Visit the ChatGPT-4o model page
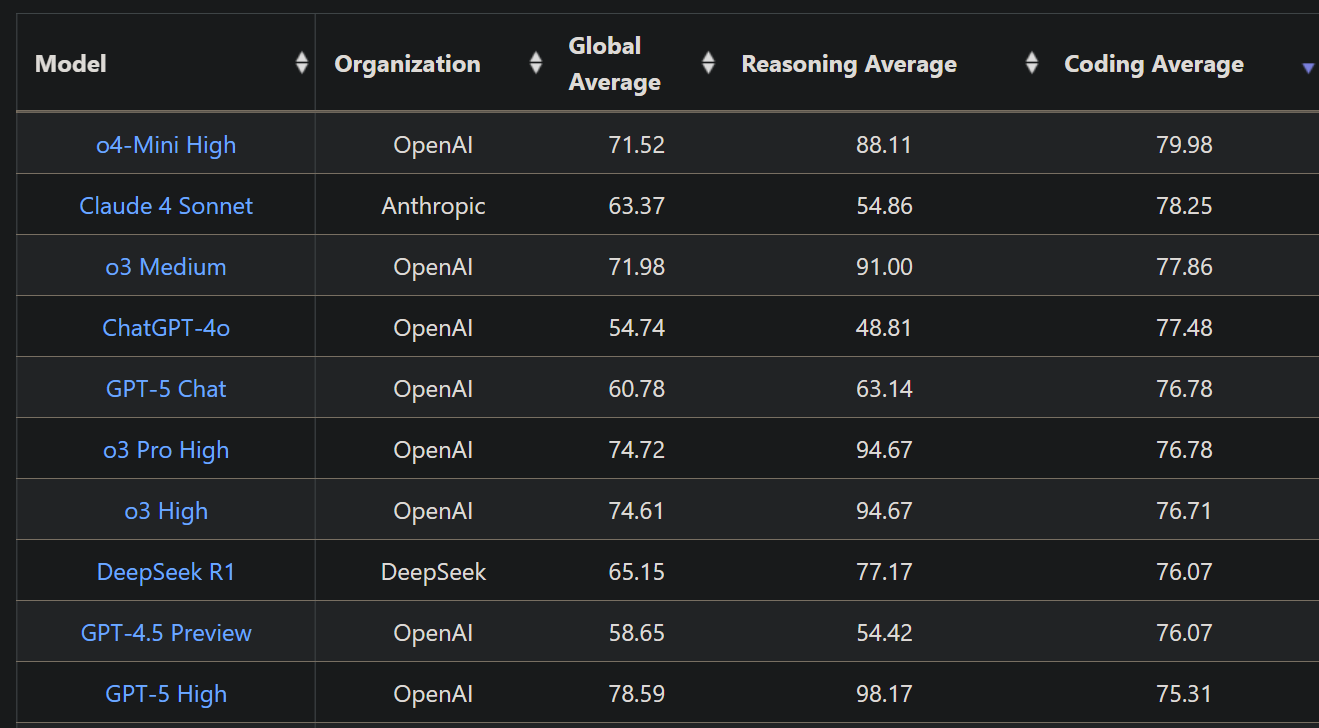 pyautogui.click(x=166, y=328)
